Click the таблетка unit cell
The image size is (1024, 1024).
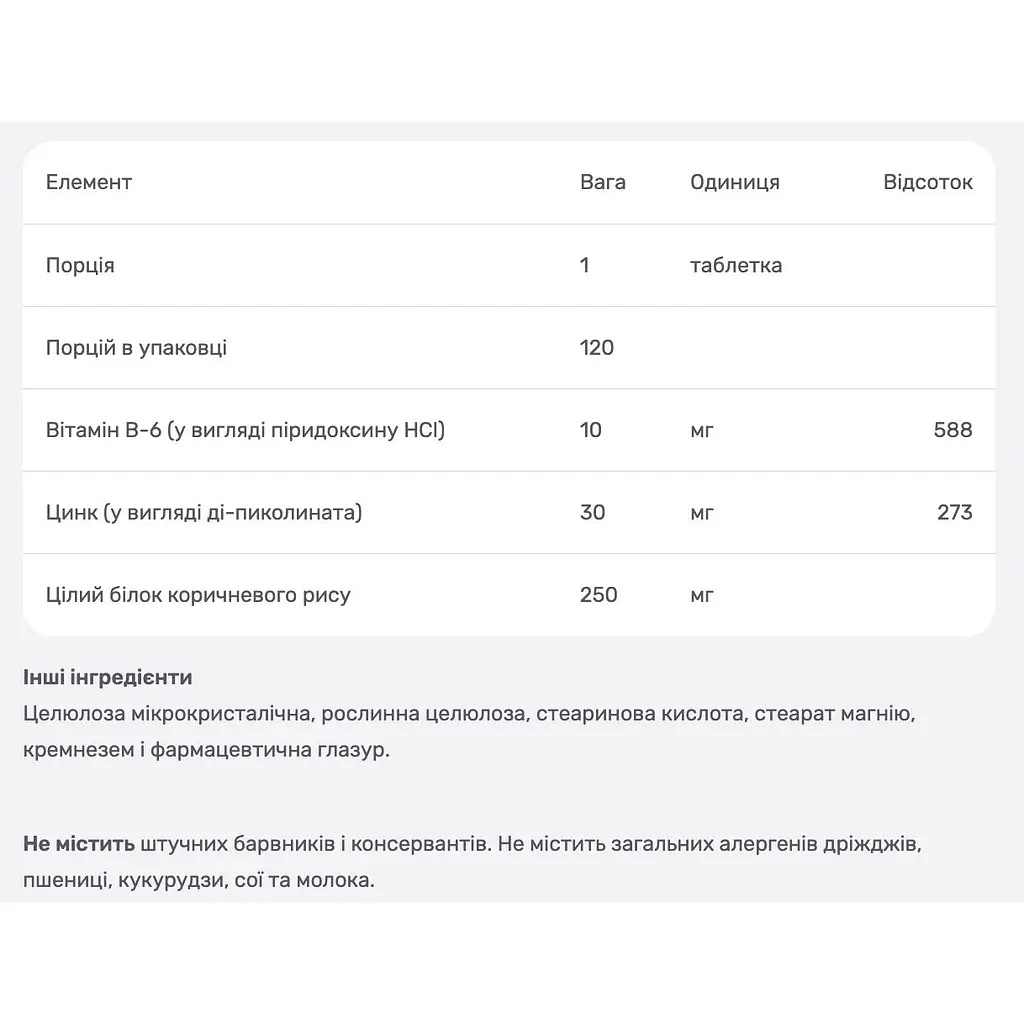pyautogui.click(x=736, y=265)
